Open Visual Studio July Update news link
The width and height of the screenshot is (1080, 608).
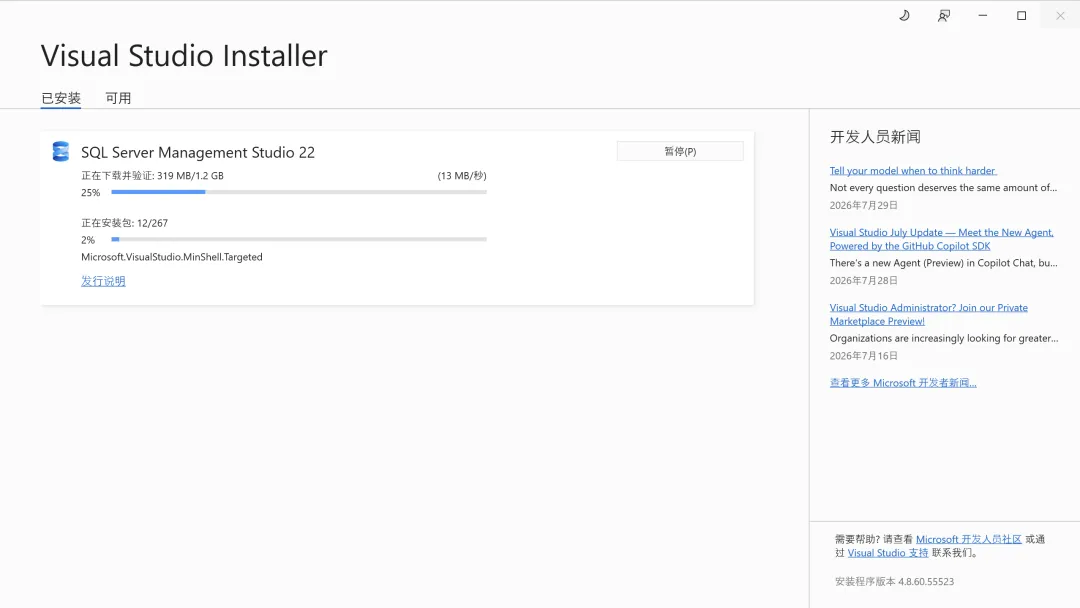tap(942, 239)
